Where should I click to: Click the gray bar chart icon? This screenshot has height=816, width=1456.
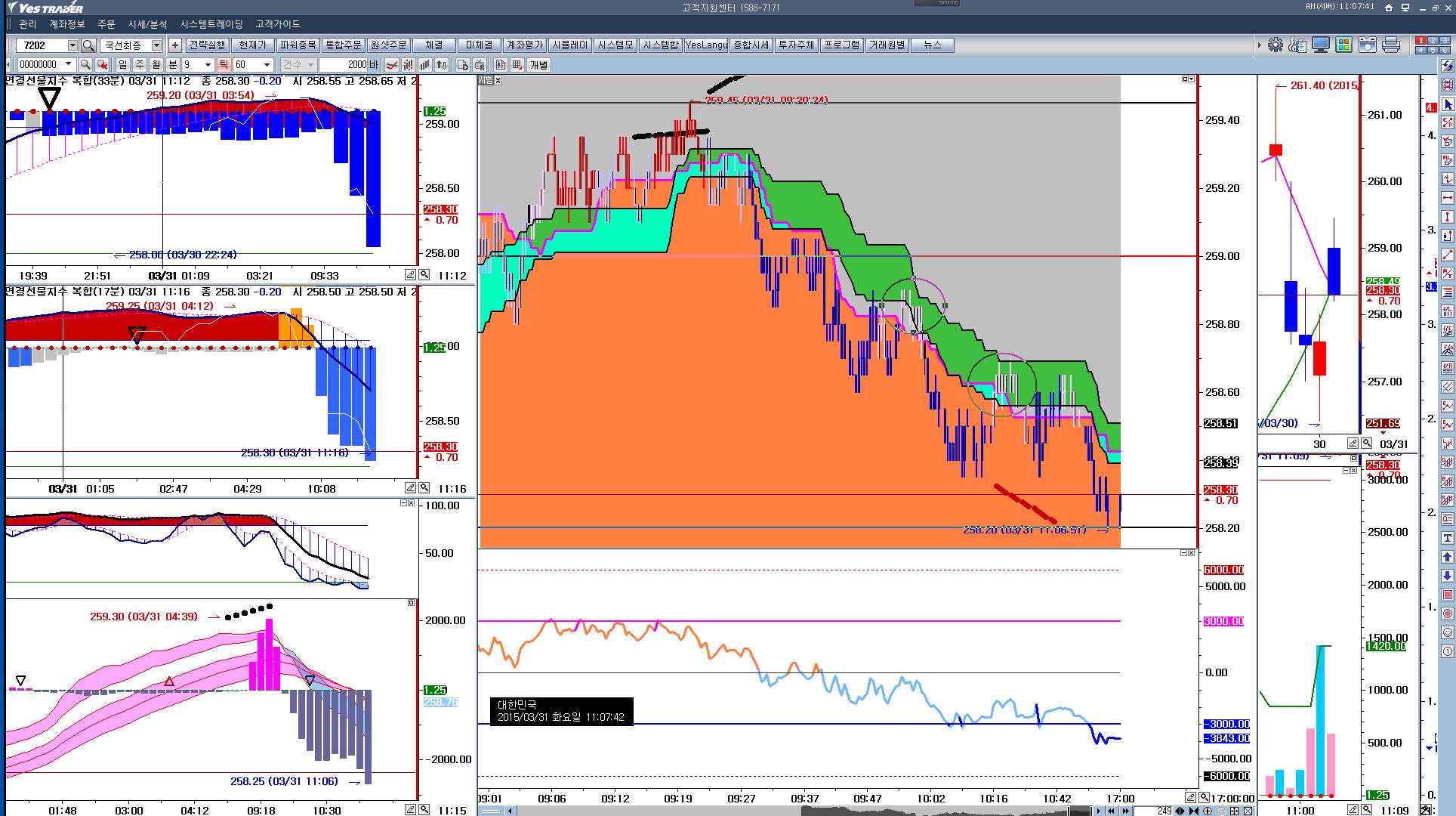(425, 65)
